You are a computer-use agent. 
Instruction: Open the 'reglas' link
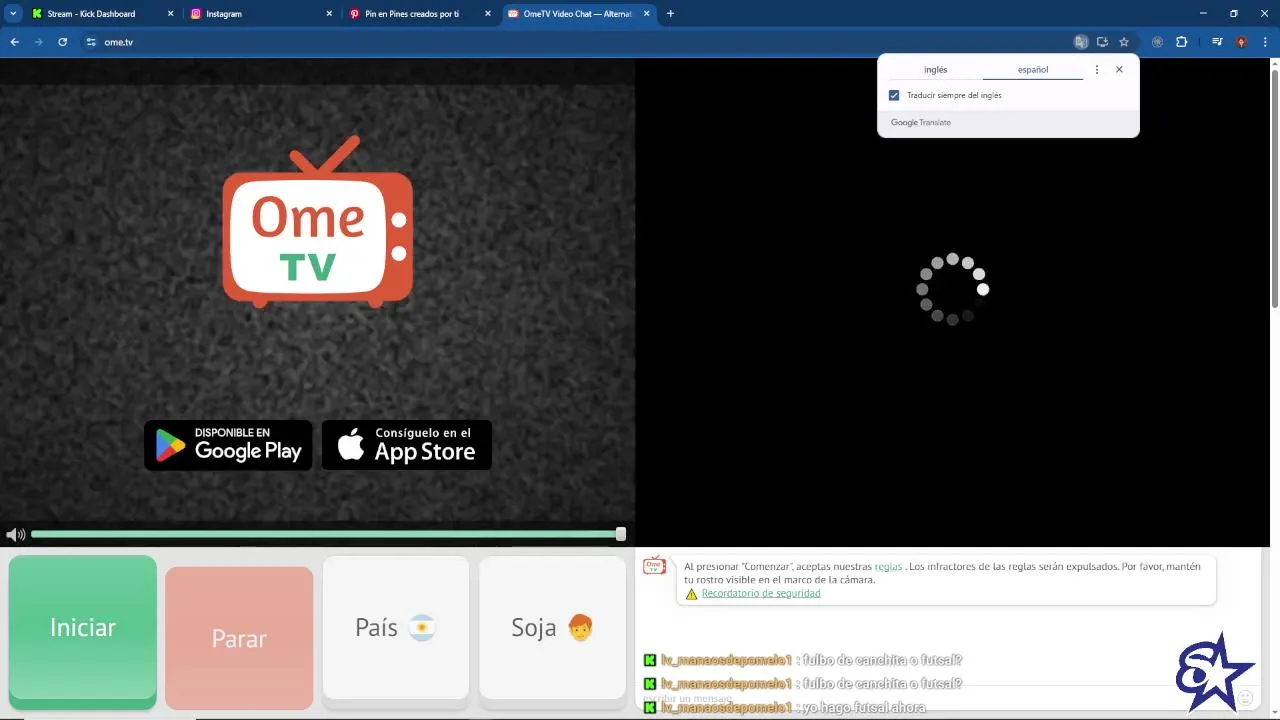point(888,566)
